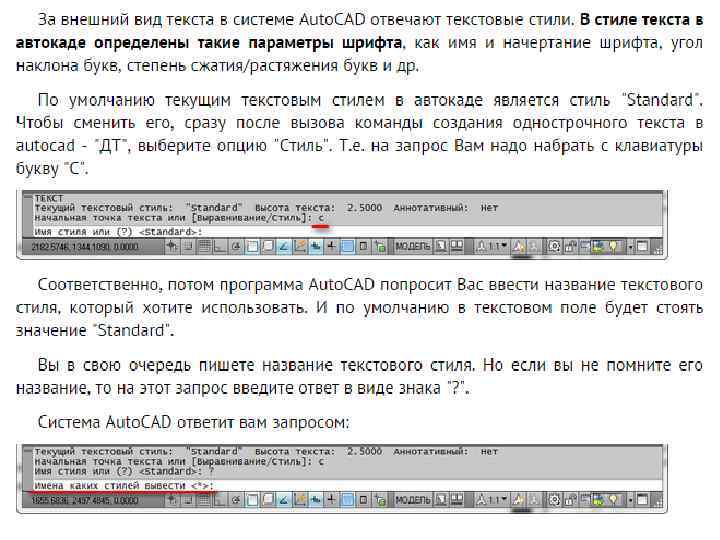Toggle Polar Tracking in first screenshot's status bar
This screenshot has width=720, height=540.
[236, 247]
